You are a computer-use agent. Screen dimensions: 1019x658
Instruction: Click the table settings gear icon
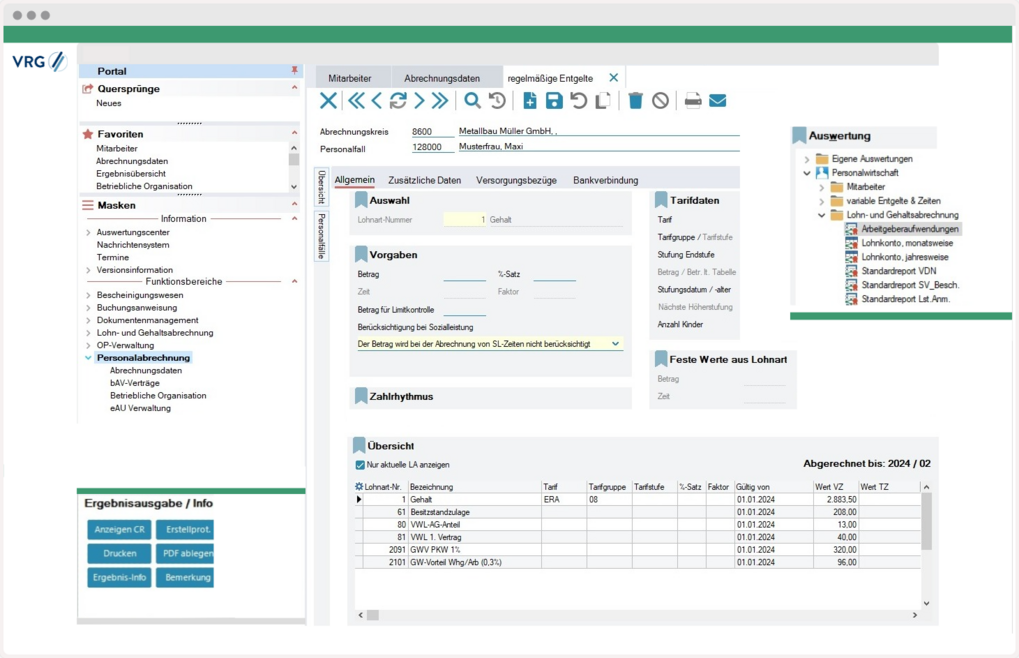tap(359, 487)
